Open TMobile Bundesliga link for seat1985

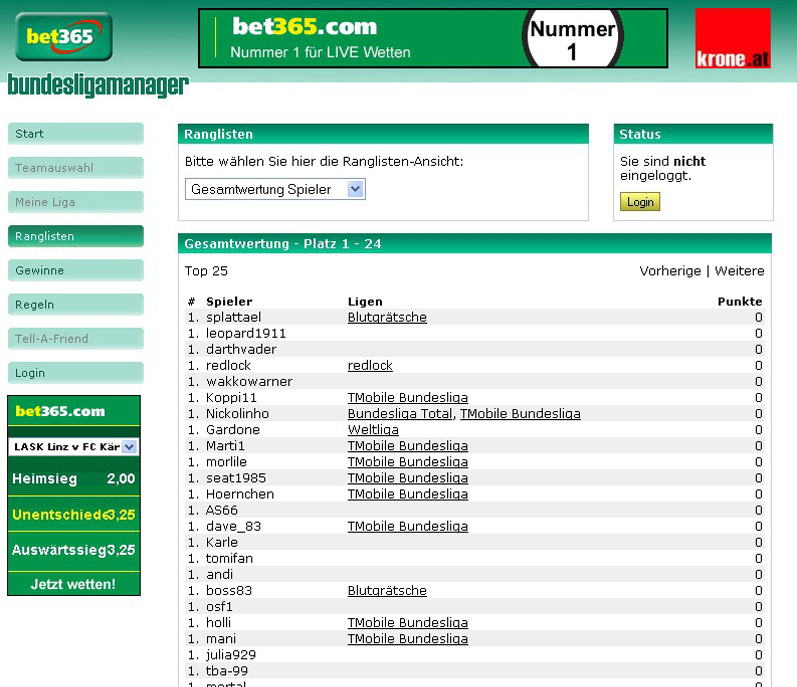408,478
